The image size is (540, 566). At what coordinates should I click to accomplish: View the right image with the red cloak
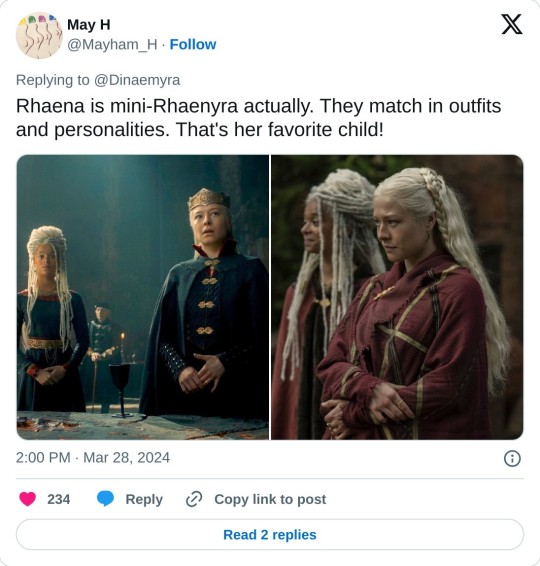pyautogui.click(x=397, y=297)
